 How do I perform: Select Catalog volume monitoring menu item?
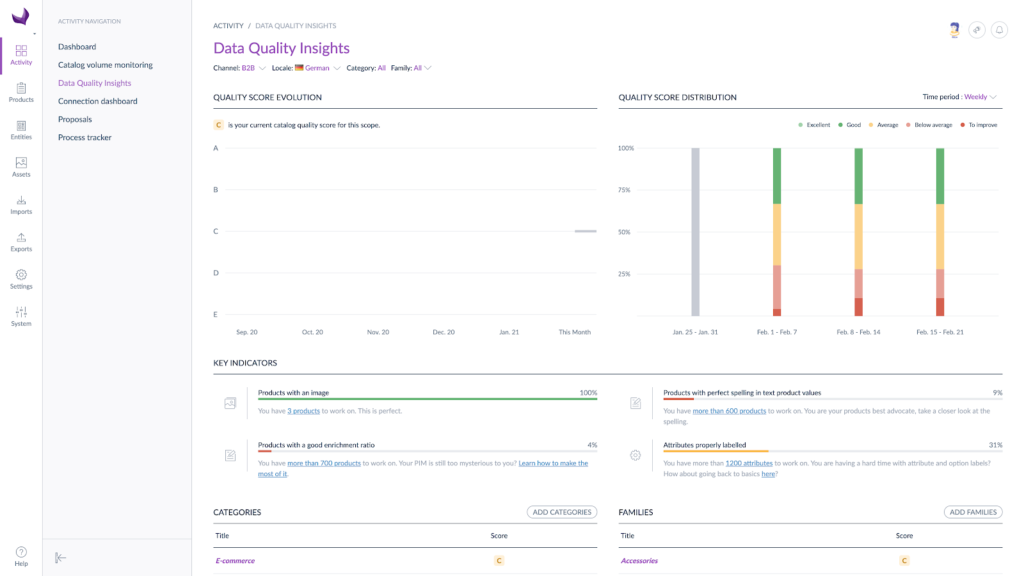pos(105,65)
